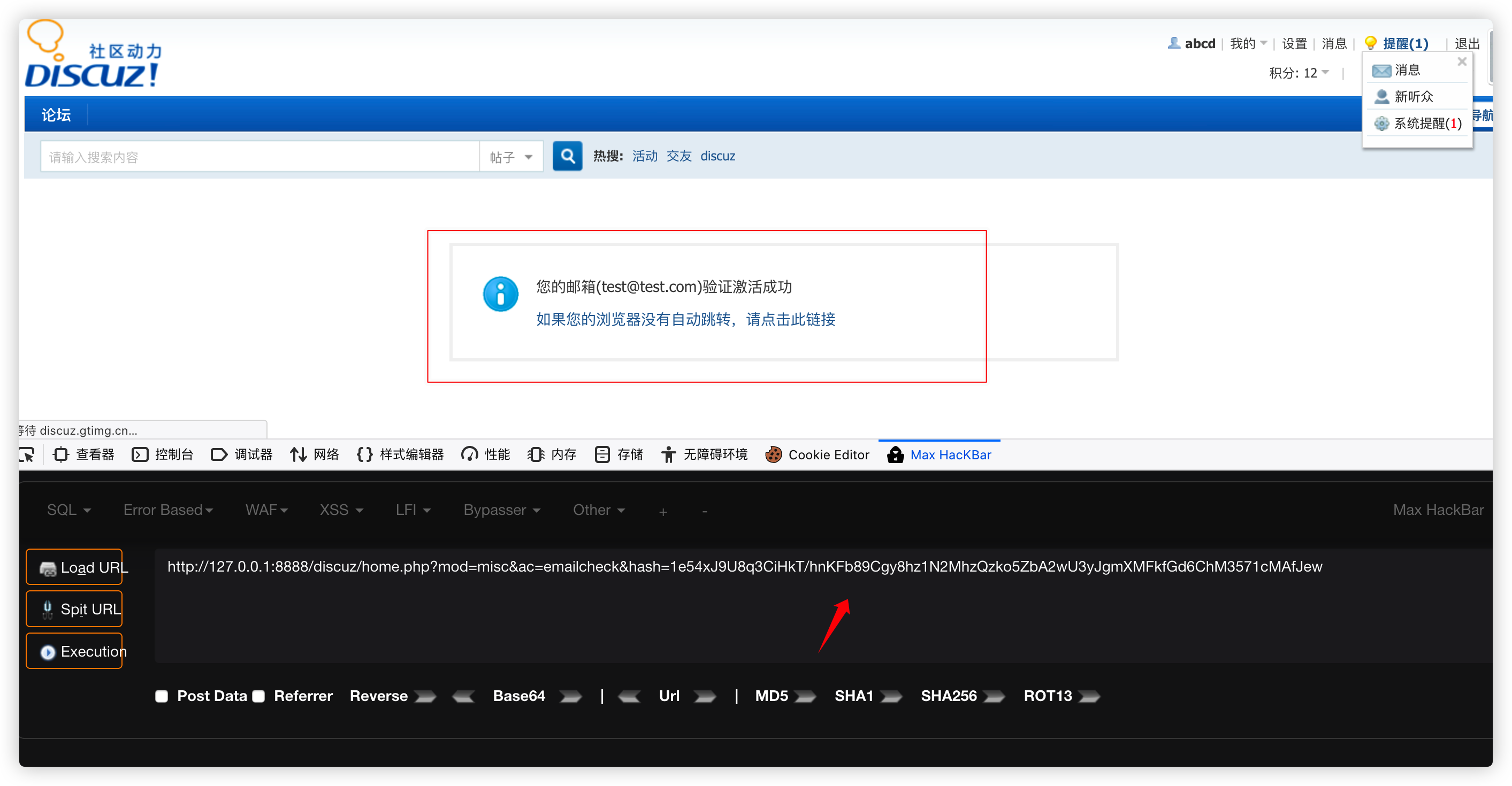
Task: Expand the SQL dropdown menu
Action: [x=68, y=510]
